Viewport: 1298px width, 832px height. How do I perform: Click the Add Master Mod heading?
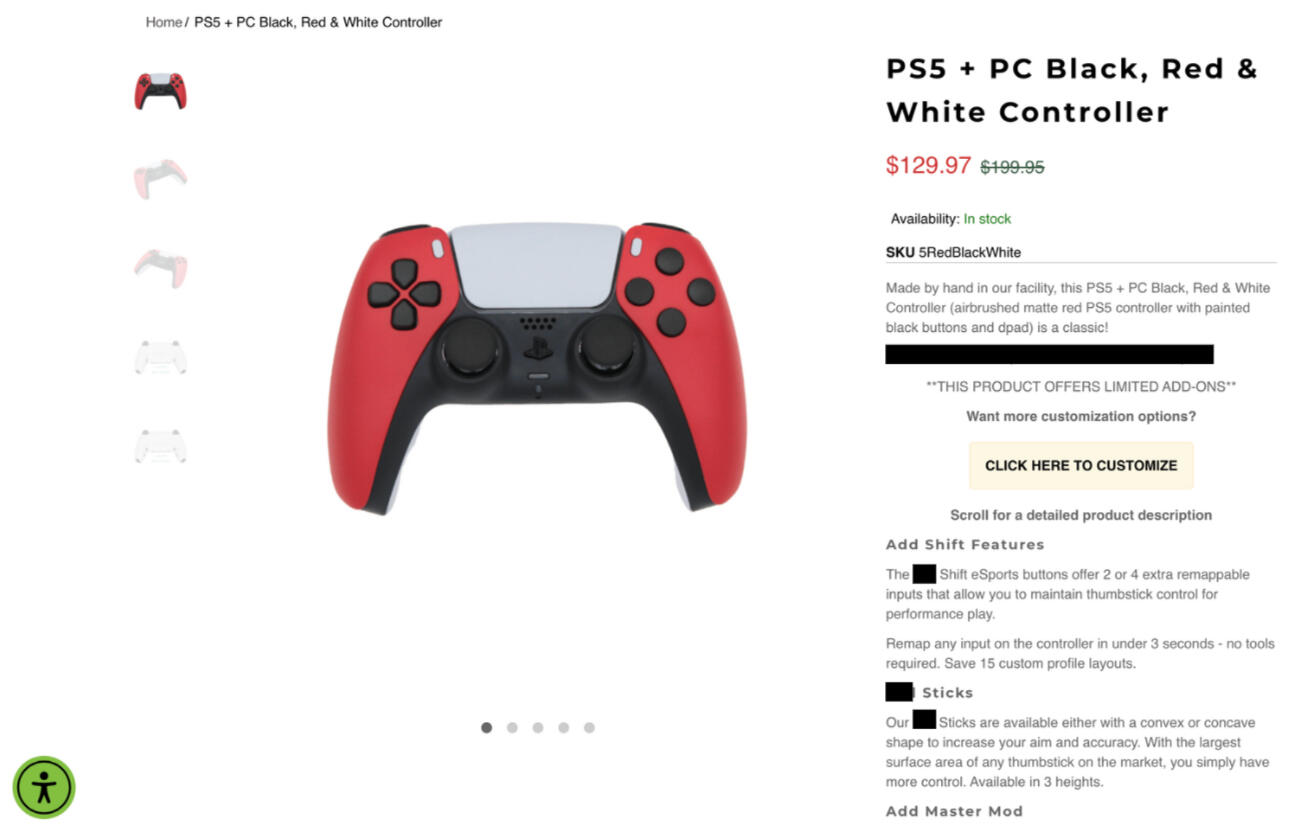pyautogui.click(x=954, y=812)
